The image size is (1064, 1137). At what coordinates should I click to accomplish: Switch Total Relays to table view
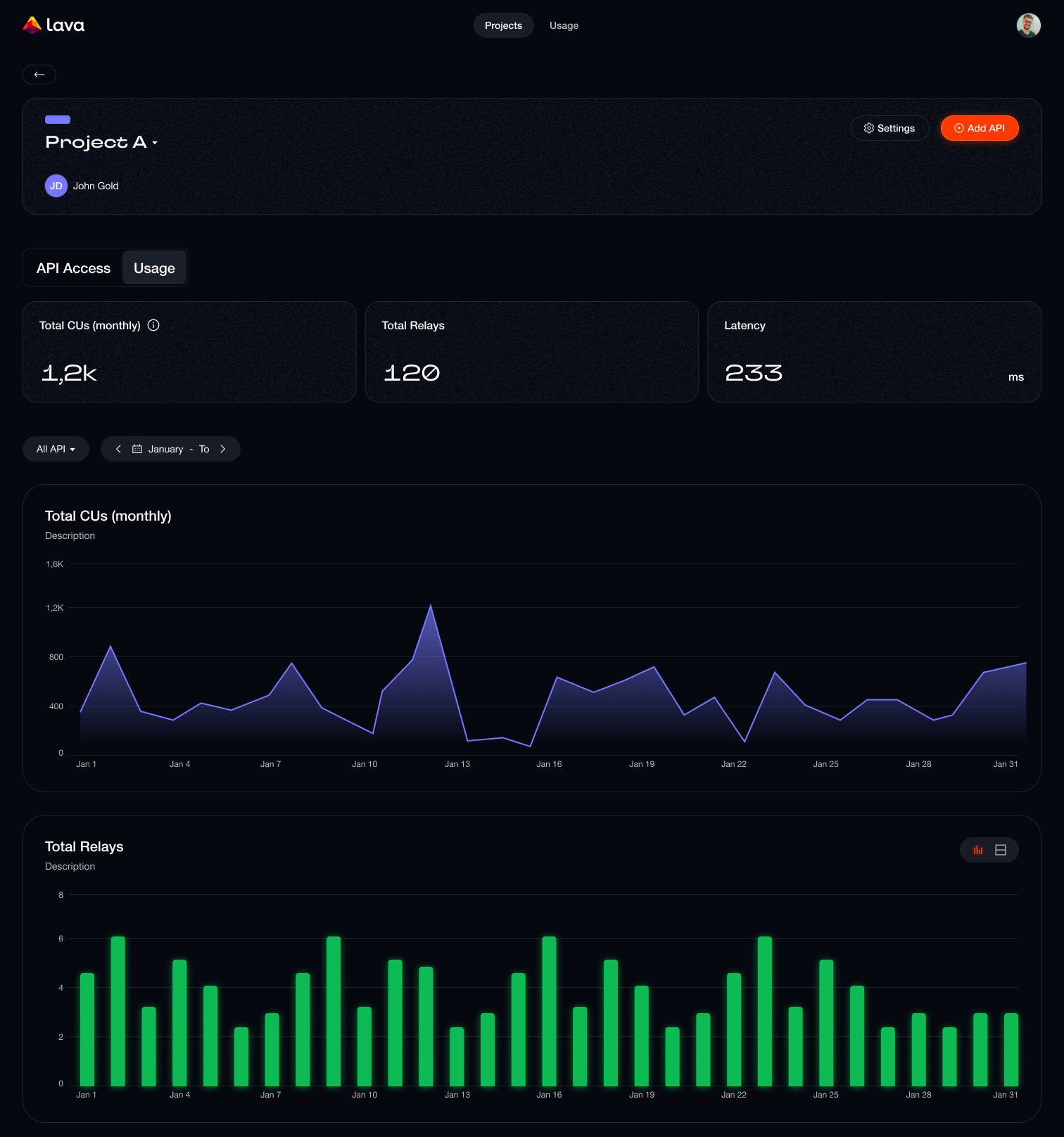point(1001,850)
